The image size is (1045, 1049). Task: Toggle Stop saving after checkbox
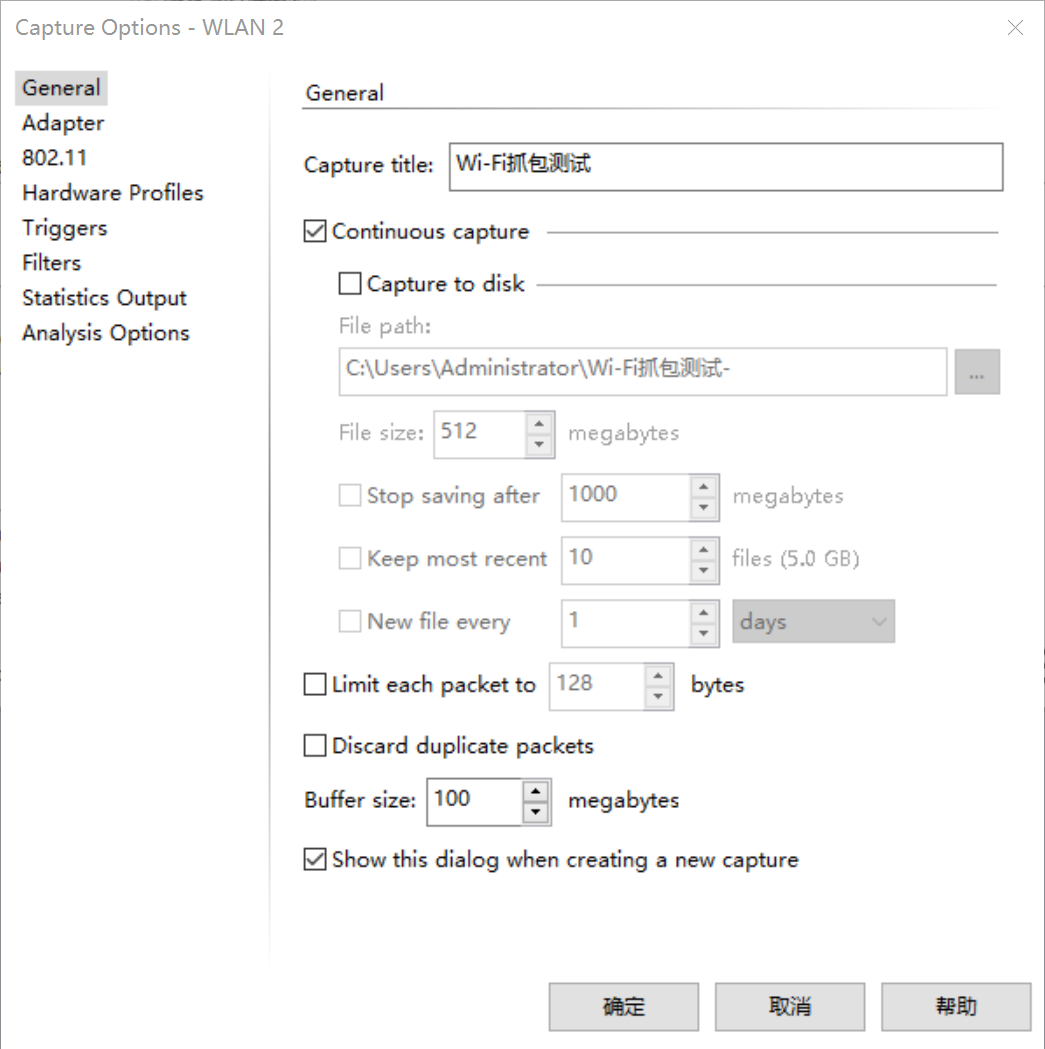point(350,496)
